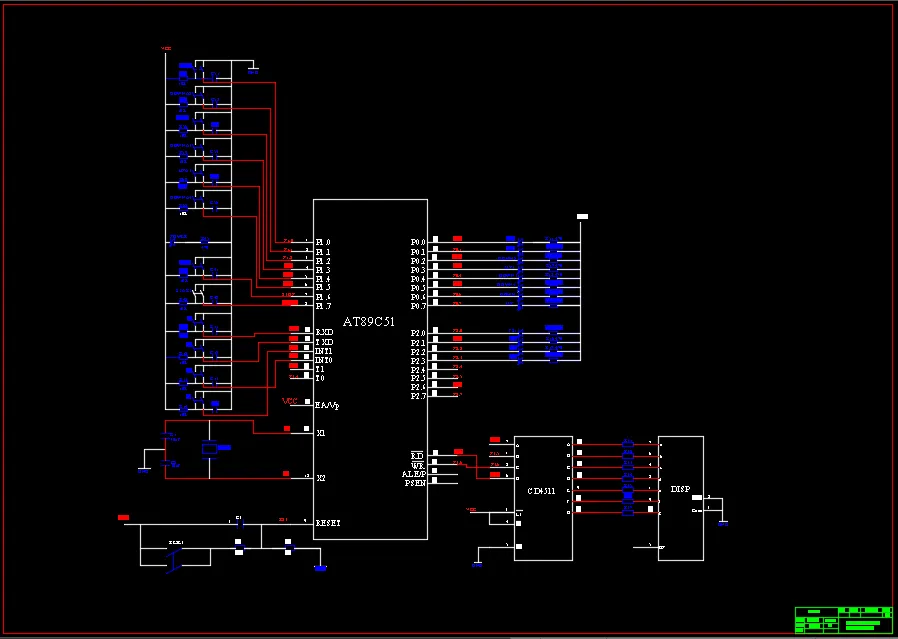Click the P2.6 pin label

(x=418, y=387)
